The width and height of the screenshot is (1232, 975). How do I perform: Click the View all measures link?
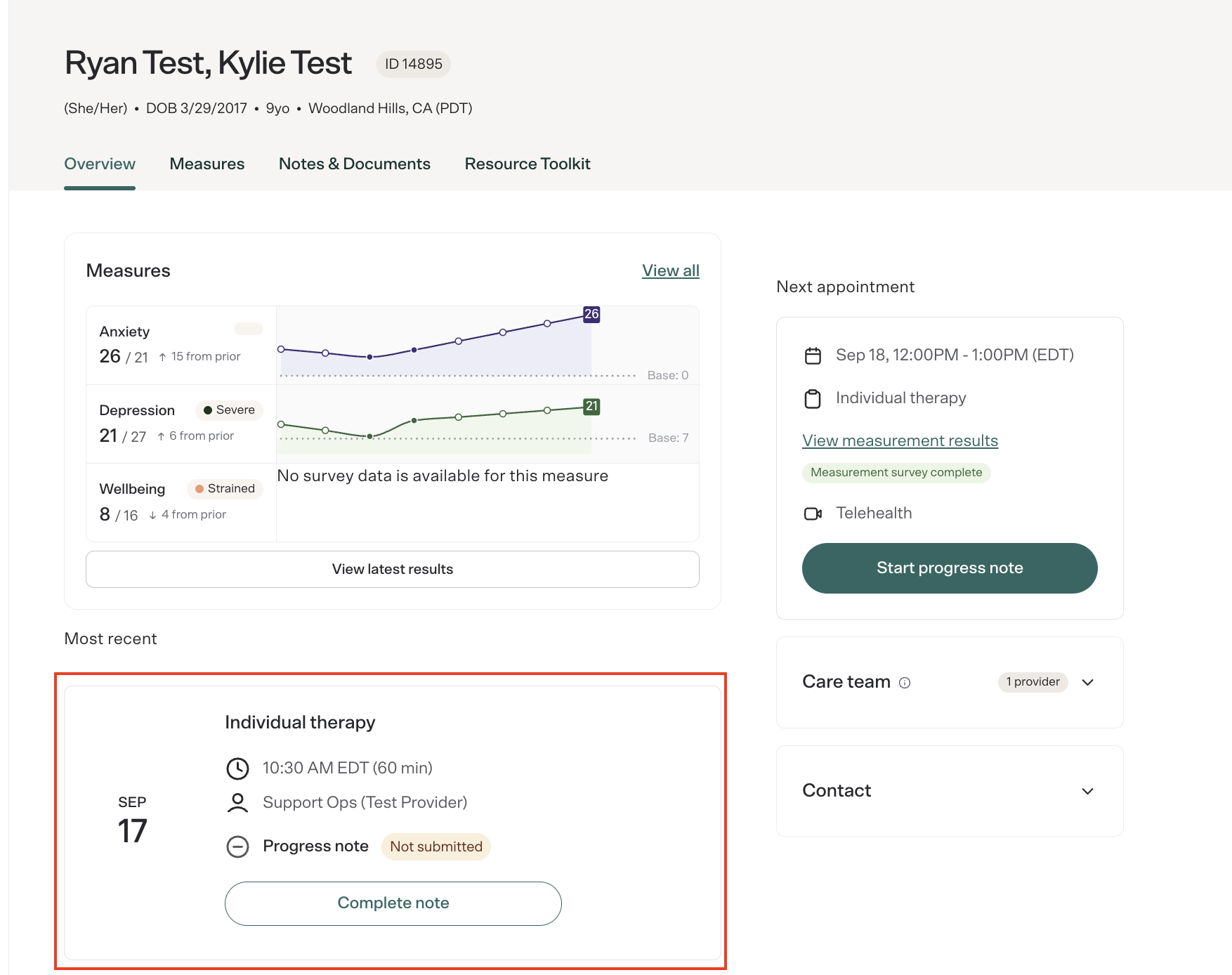point(671,270)
